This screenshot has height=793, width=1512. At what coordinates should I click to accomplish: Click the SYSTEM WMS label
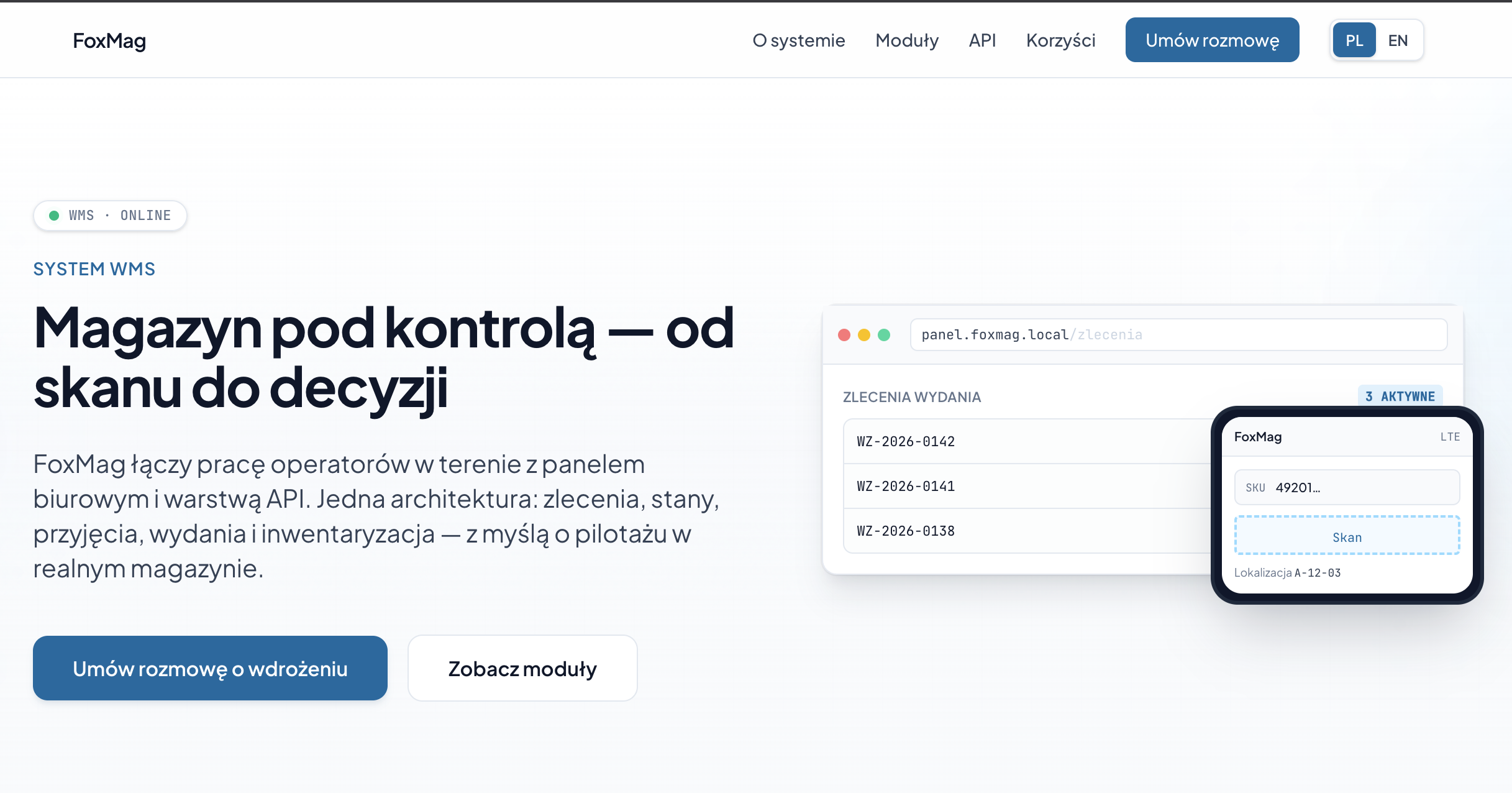point(94,269)
